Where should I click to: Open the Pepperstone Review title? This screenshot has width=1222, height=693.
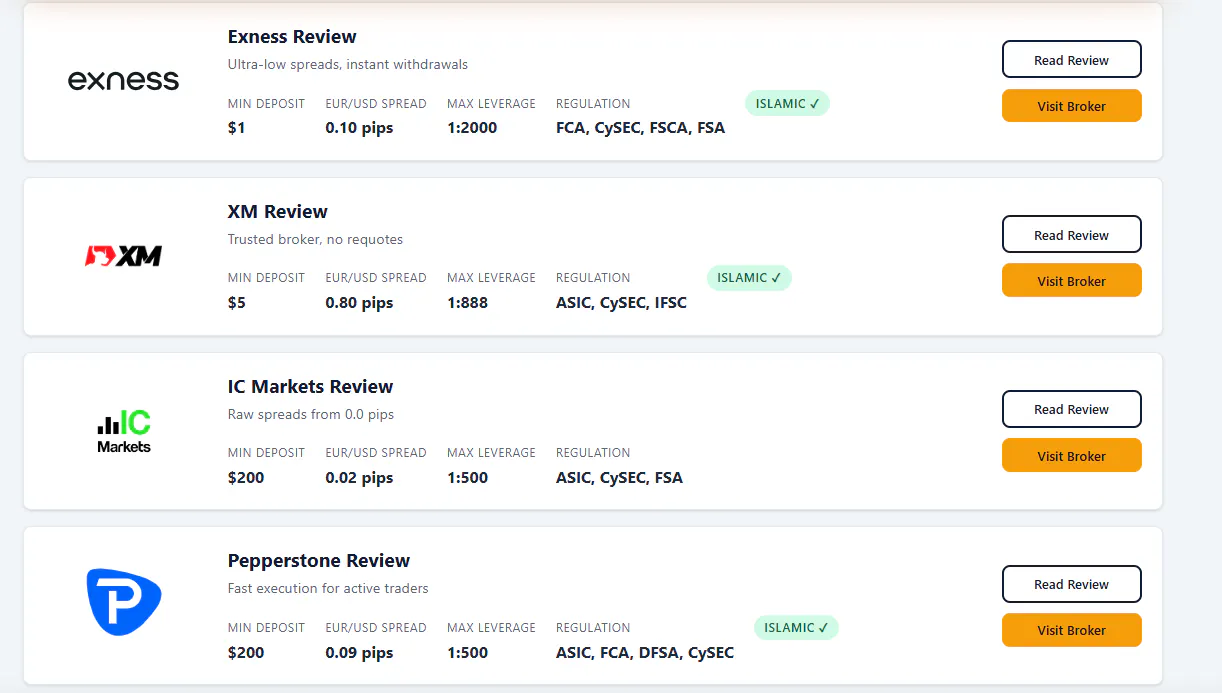(319, 561)
